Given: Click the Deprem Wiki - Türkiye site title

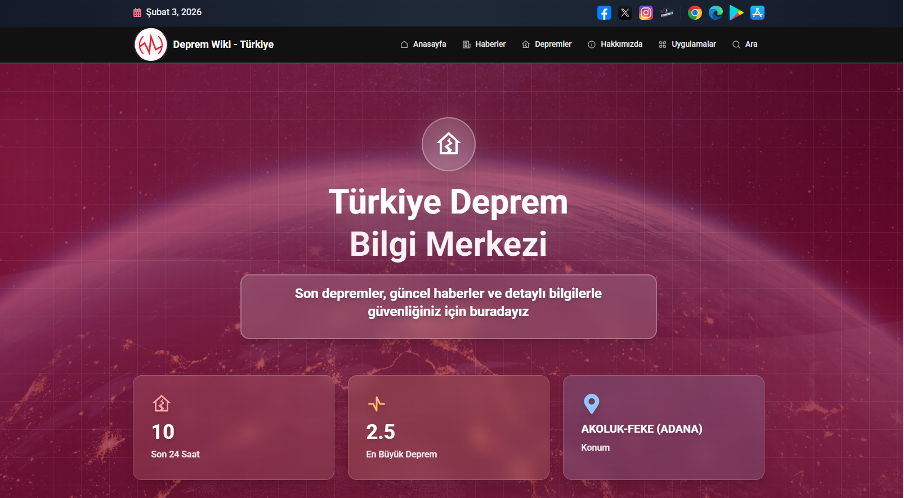Looking at the screenshot, I should (x=223, y=44).
